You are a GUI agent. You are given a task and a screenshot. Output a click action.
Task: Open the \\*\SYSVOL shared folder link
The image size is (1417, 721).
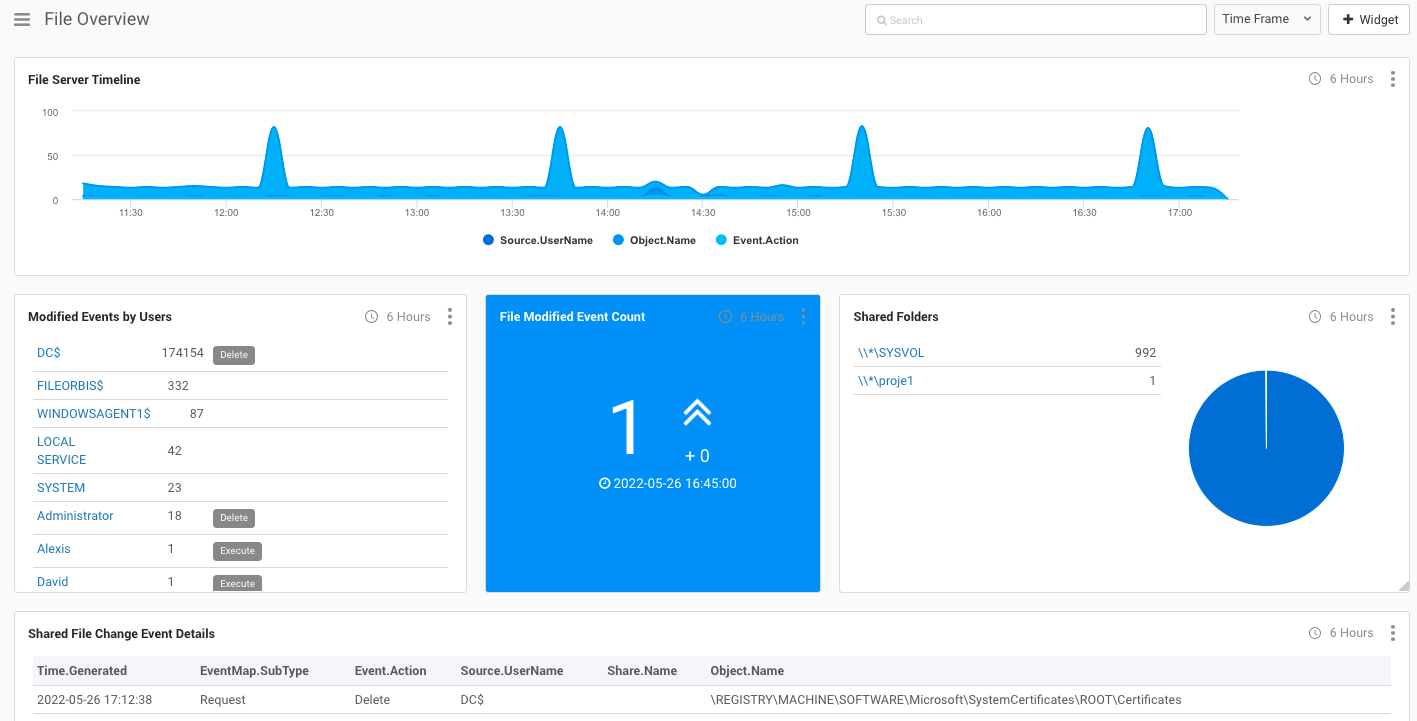[x=891, y=353]
